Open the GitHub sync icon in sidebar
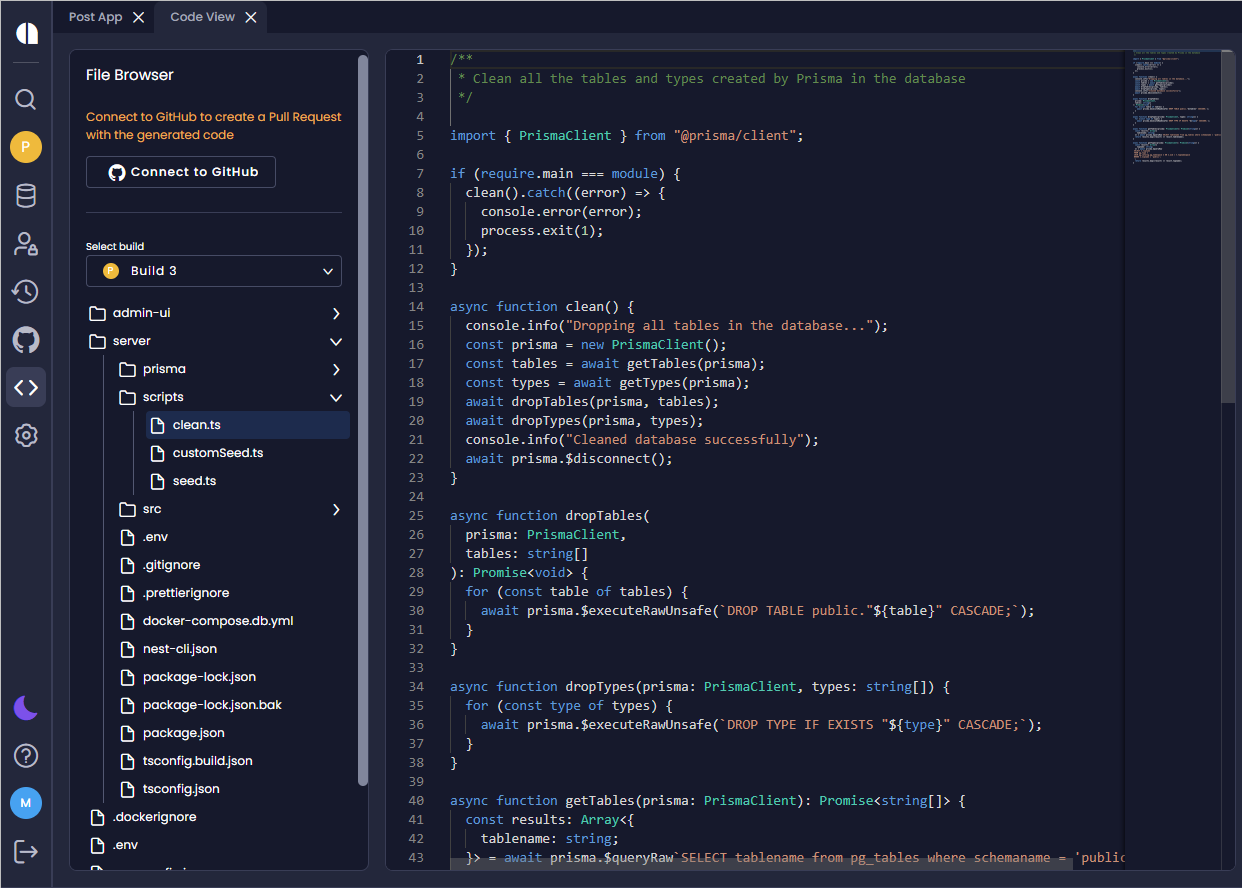Image resolution: width=1242 pixels, height=888 pixels. tap(26, 340)
